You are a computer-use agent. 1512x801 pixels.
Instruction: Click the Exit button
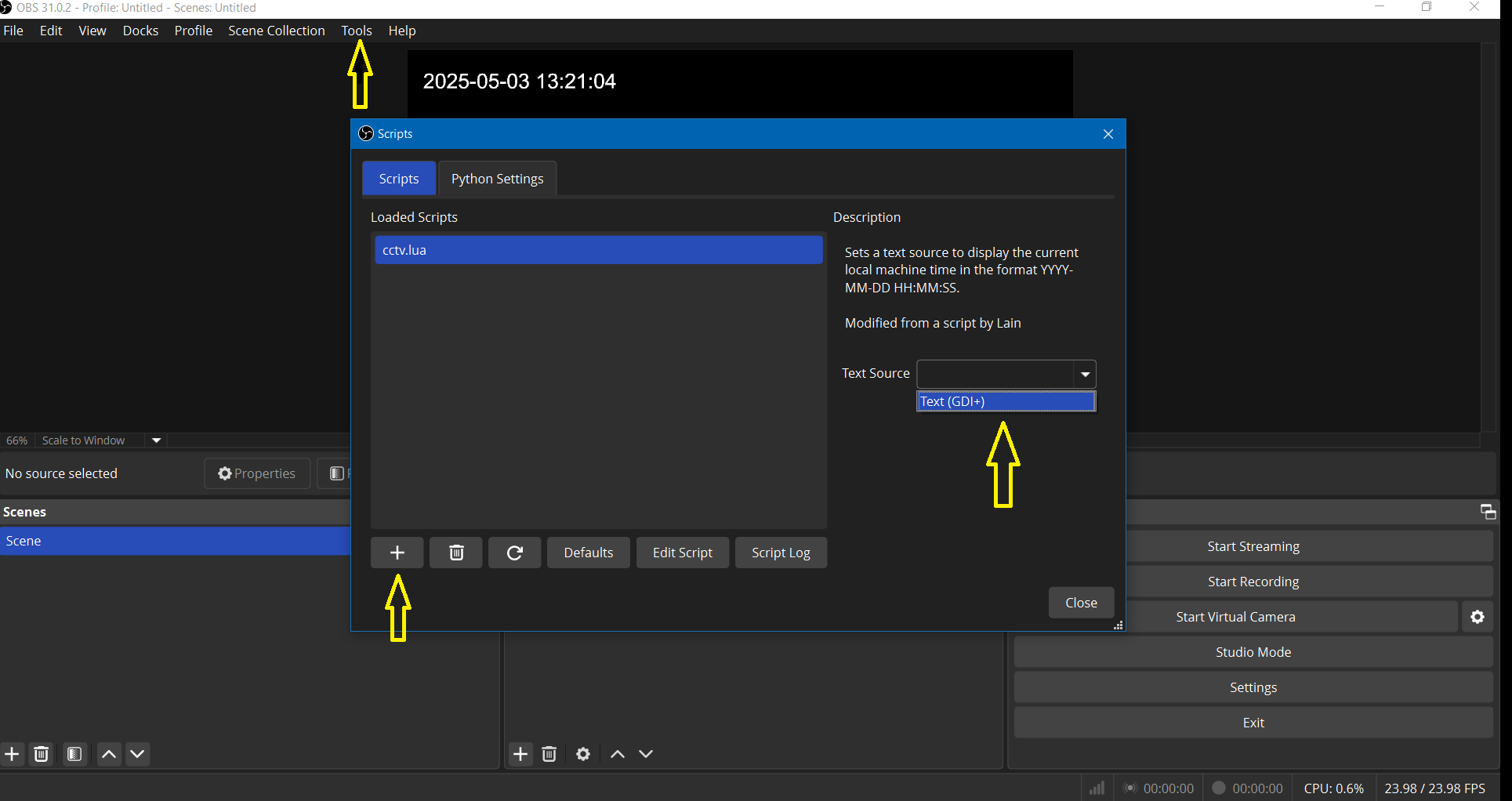(x=1253, y=723)
